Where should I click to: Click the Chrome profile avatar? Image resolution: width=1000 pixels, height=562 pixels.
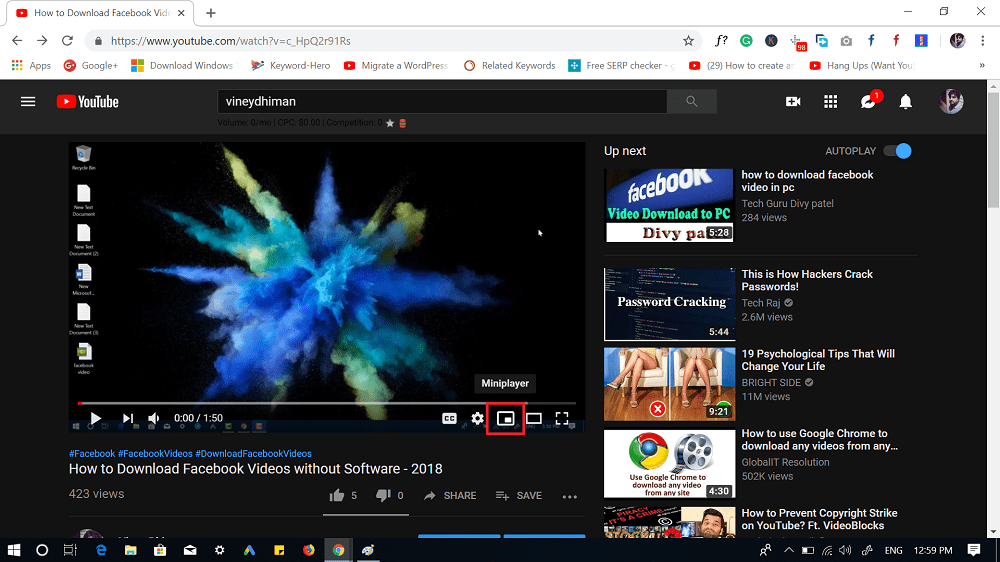point(957,41)
